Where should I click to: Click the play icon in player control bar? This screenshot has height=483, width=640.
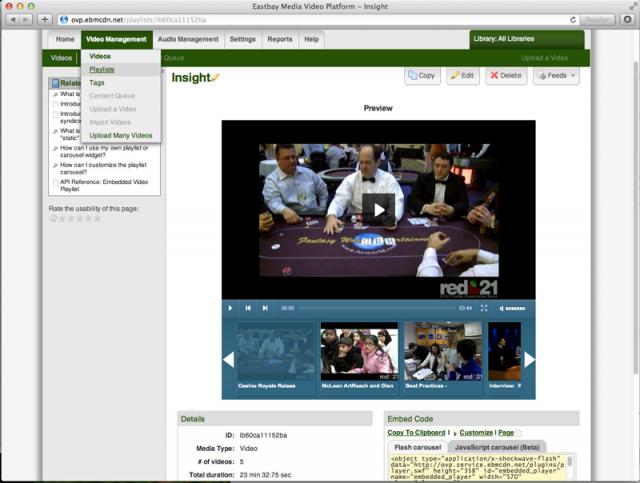pos(230,308)
